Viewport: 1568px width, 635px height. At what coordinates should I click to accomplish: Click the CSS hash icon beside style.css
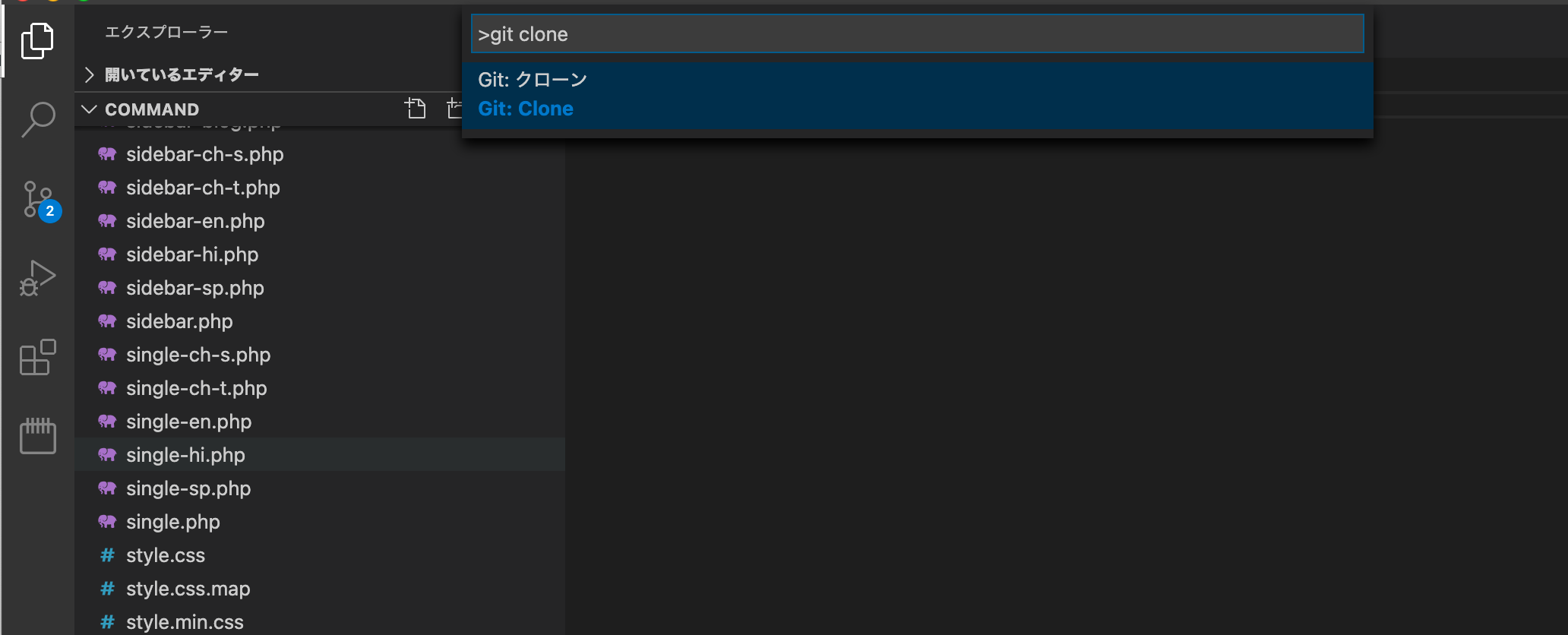click(107, 555)
